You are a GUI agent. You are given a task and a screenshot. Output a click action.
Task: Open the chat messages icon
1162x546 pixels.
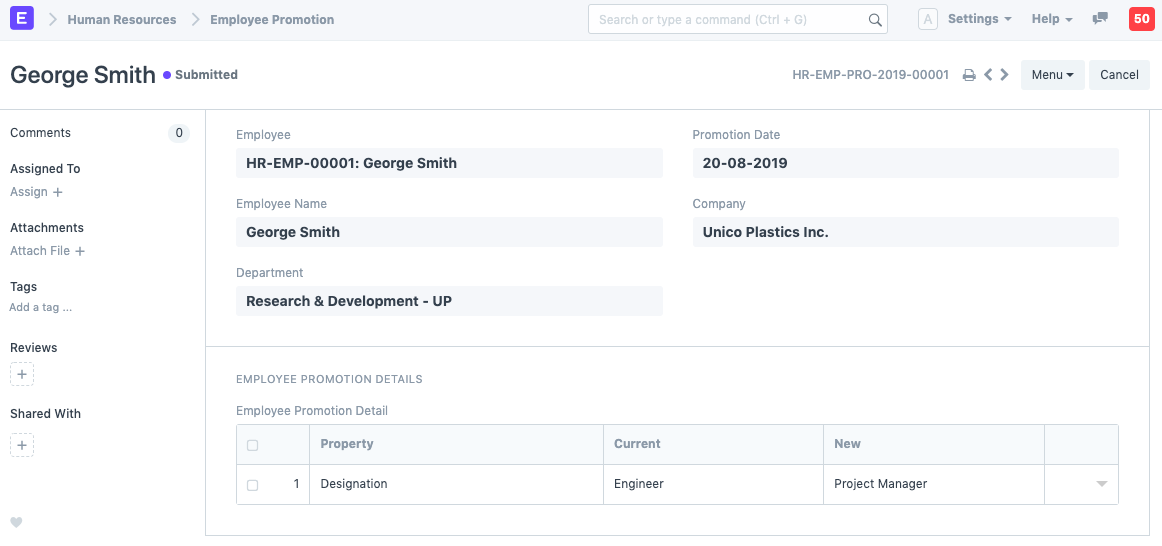(1100, 19)
